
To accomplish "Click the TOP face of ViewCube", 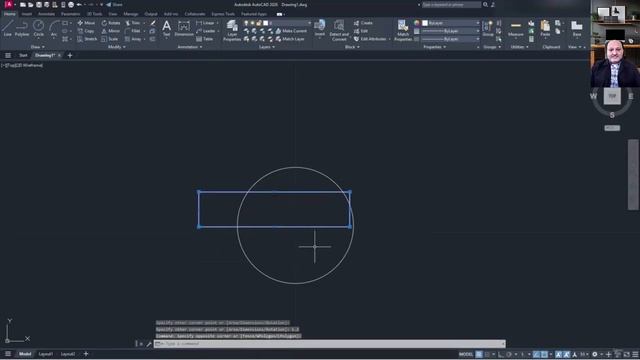I will coord(612,96).
